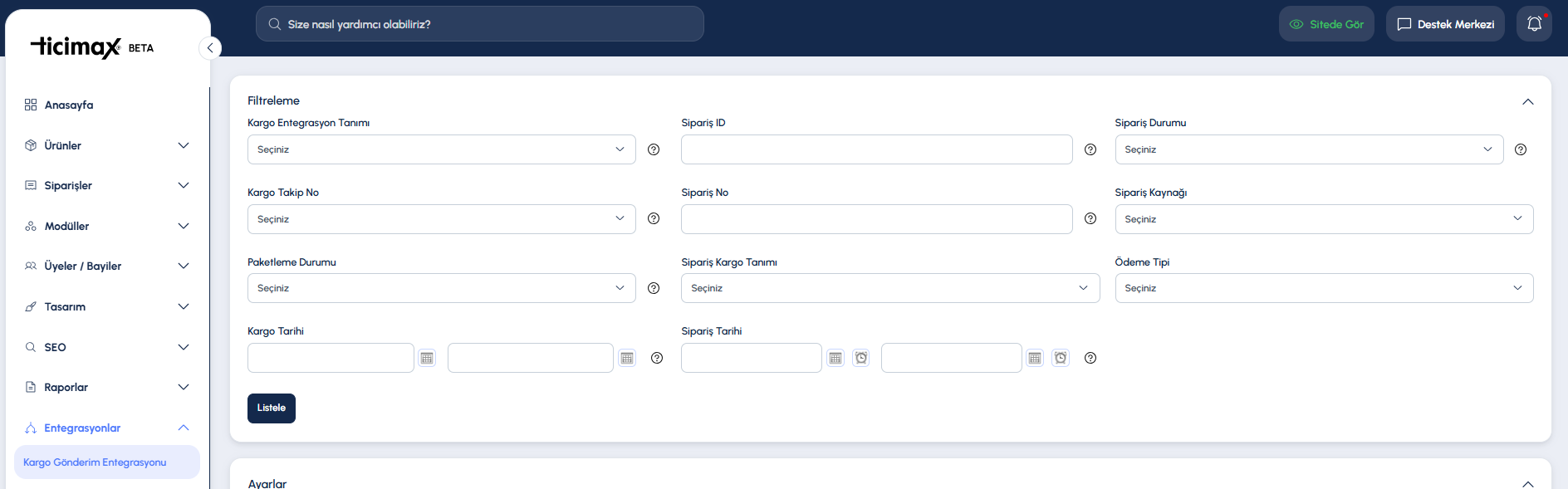Viewport: 1568px width, 489px height.
Task: Click Kargo Tarihi end date field
Action: coord(531,358)
